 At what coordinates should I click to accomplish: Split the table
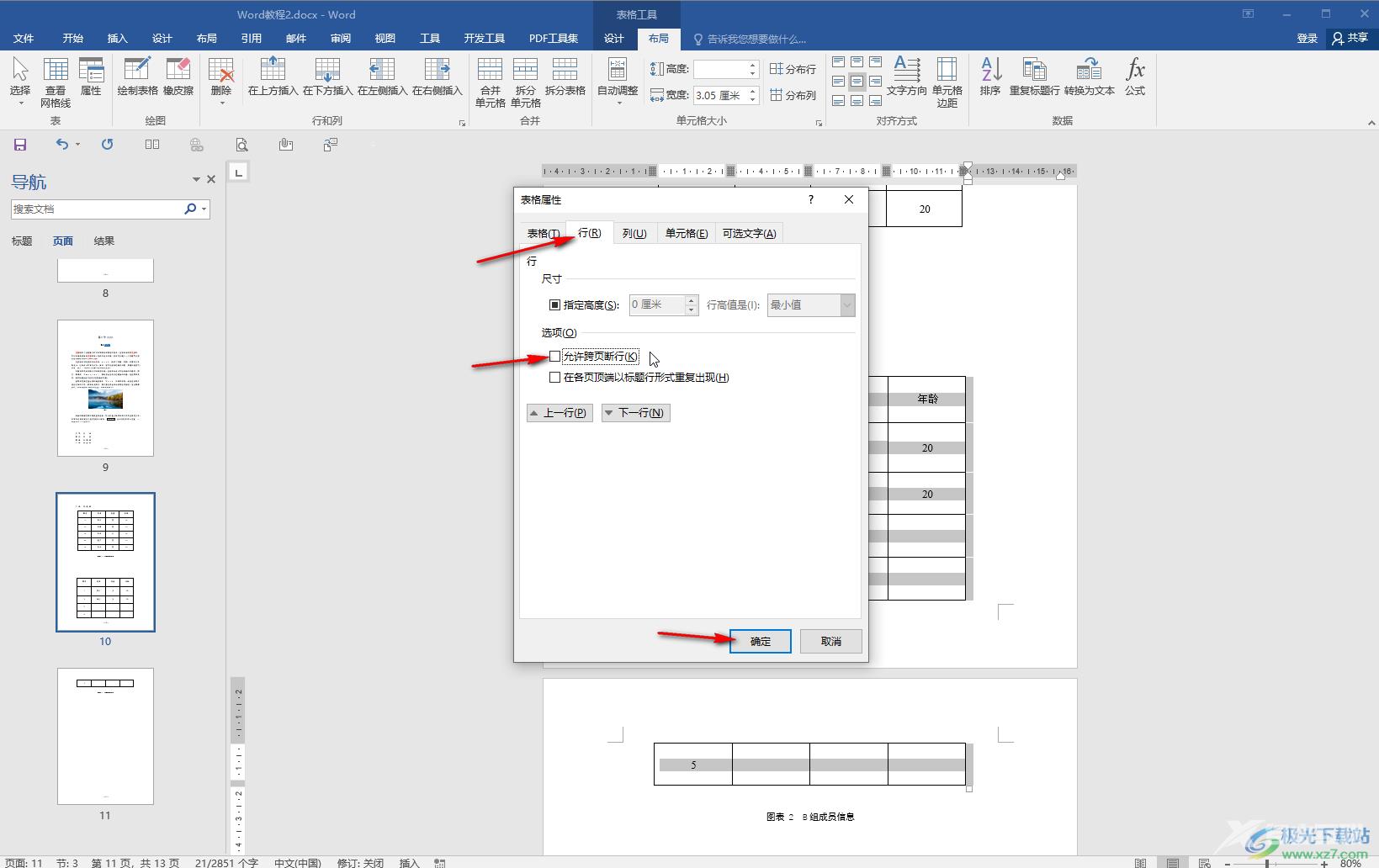(x=565, y=77)
